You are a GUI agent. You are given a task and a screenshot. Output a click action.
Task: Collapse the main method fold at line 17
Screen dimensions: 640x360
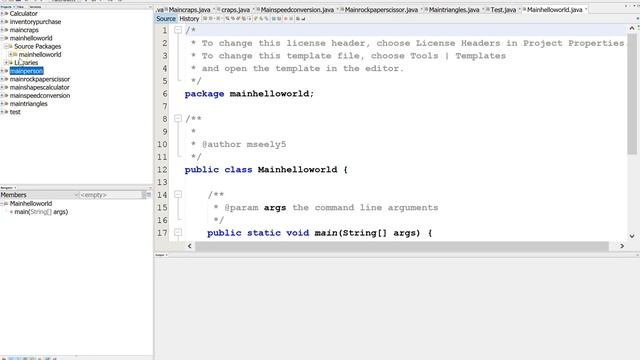[x=178, y=232]
